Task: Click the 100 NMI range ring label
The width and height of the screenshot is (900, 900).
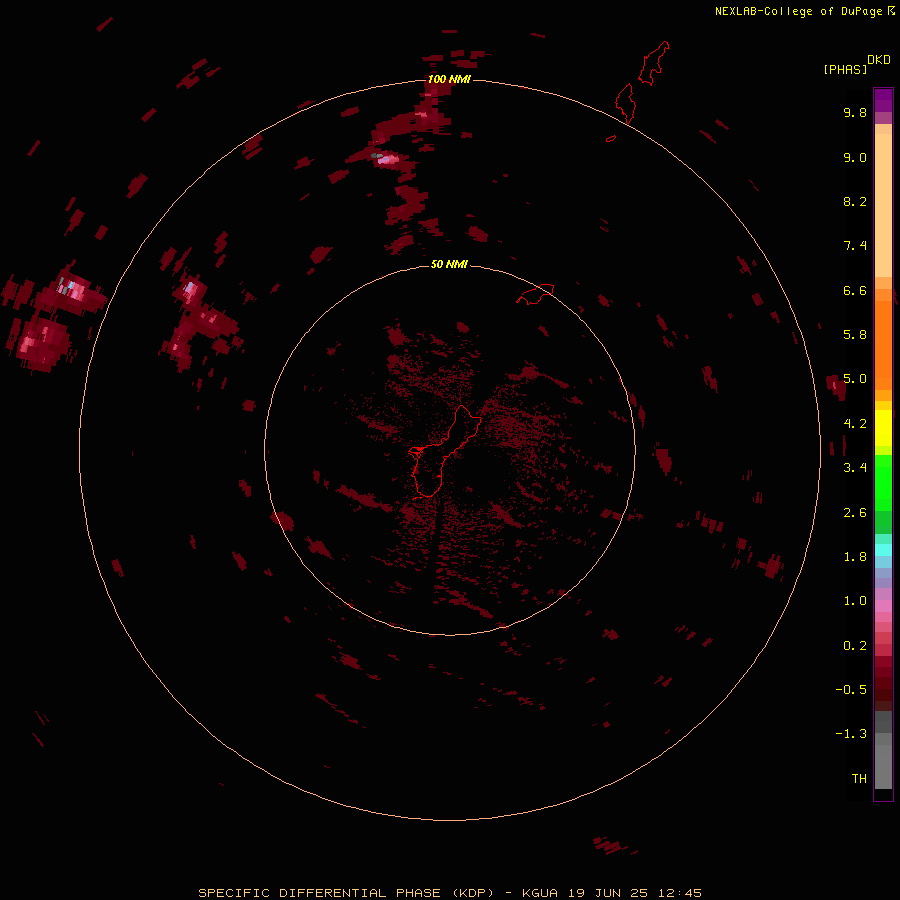Action: click(449, 79)
